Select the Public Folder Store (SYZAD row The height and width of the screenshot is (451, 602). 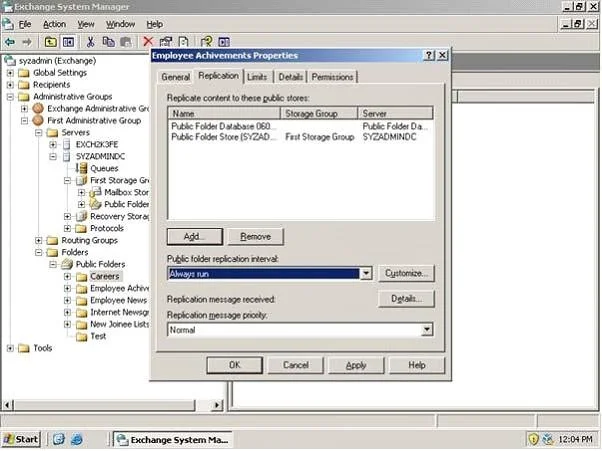299,137
